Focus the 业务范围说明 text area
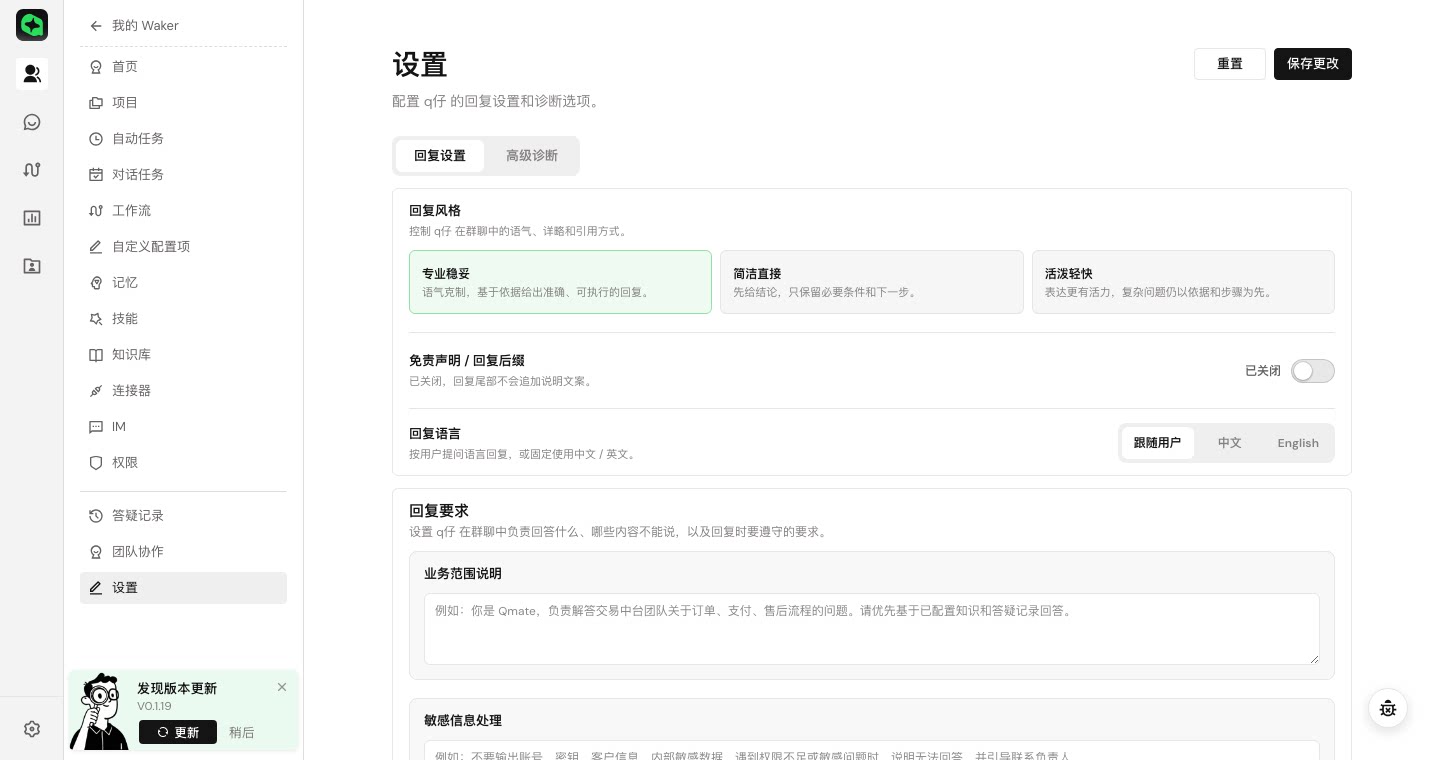The height and width of the screenshot is (760, 1440). (x=872, y=629)
